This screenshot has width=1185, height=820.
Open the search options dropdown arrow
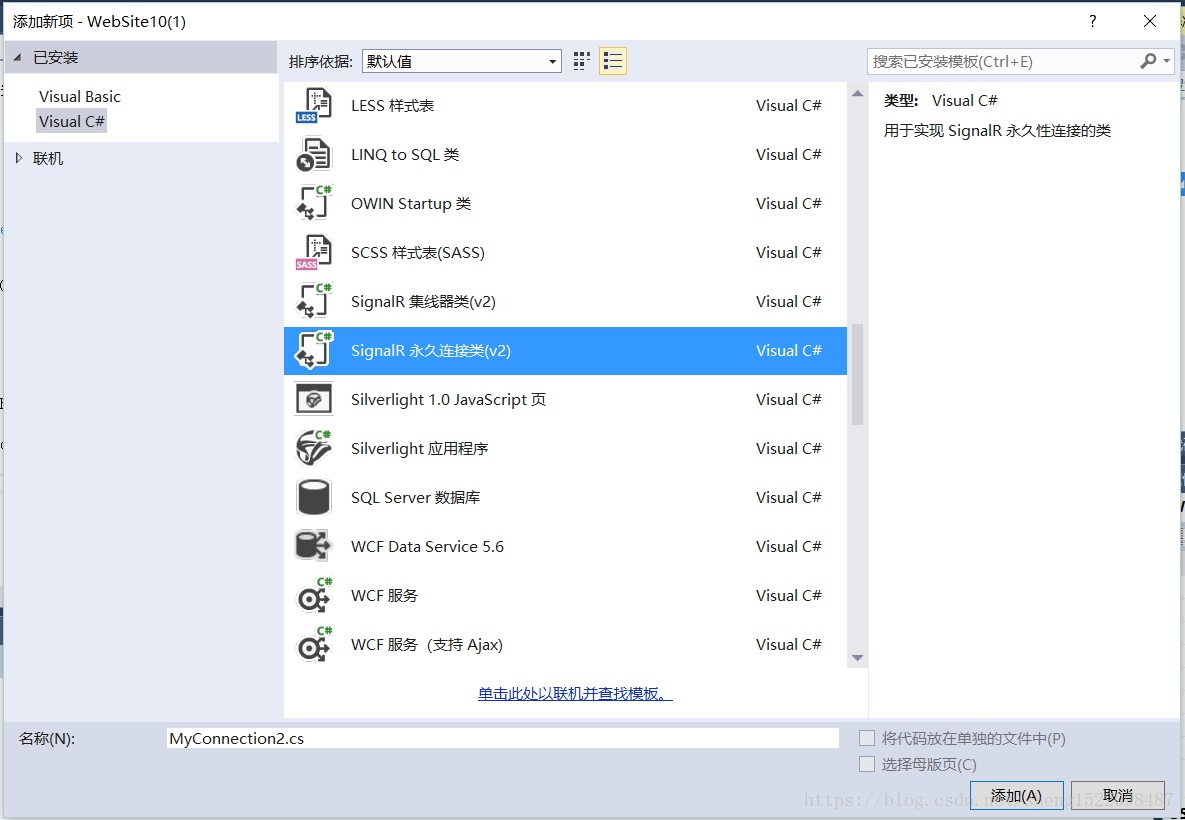[x=1167, y=61]
